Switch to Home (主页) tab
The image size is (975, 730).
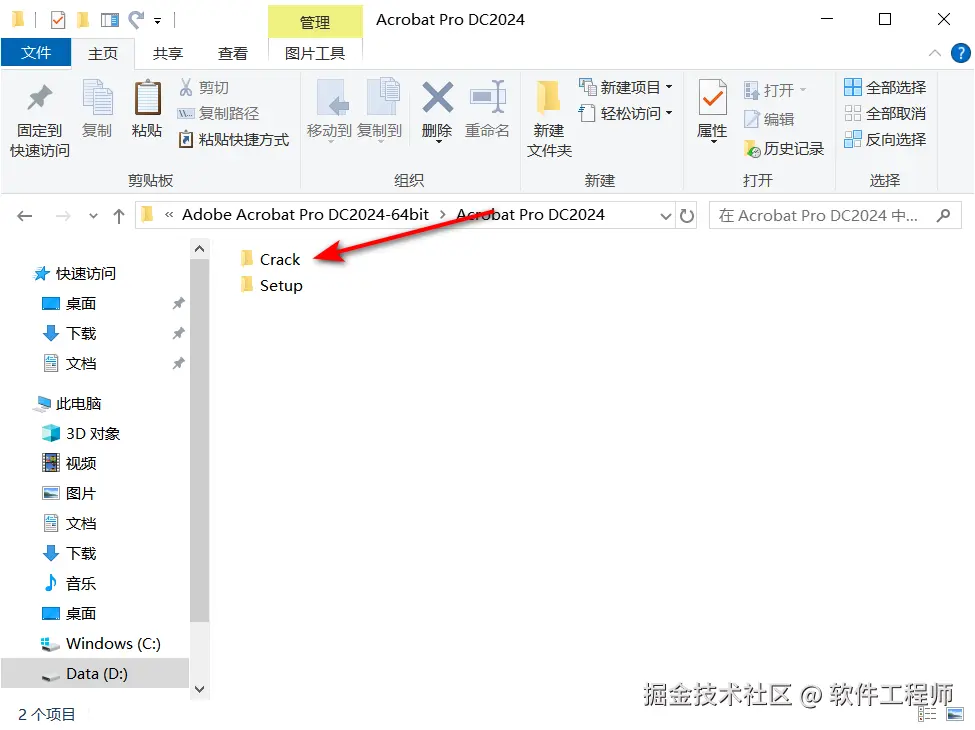click(103, 53)
